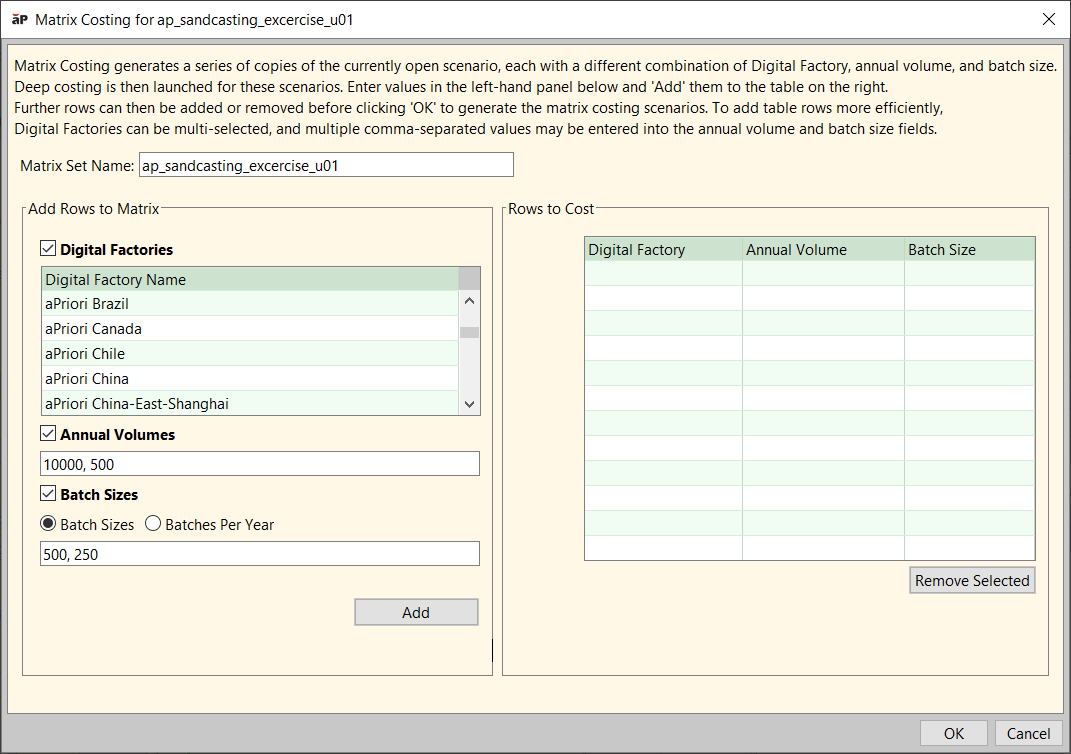Image resolution: width=1071 pixels, height=754 pixels.
Task: Select the Batch Sizes radio option
Action: 48,524
